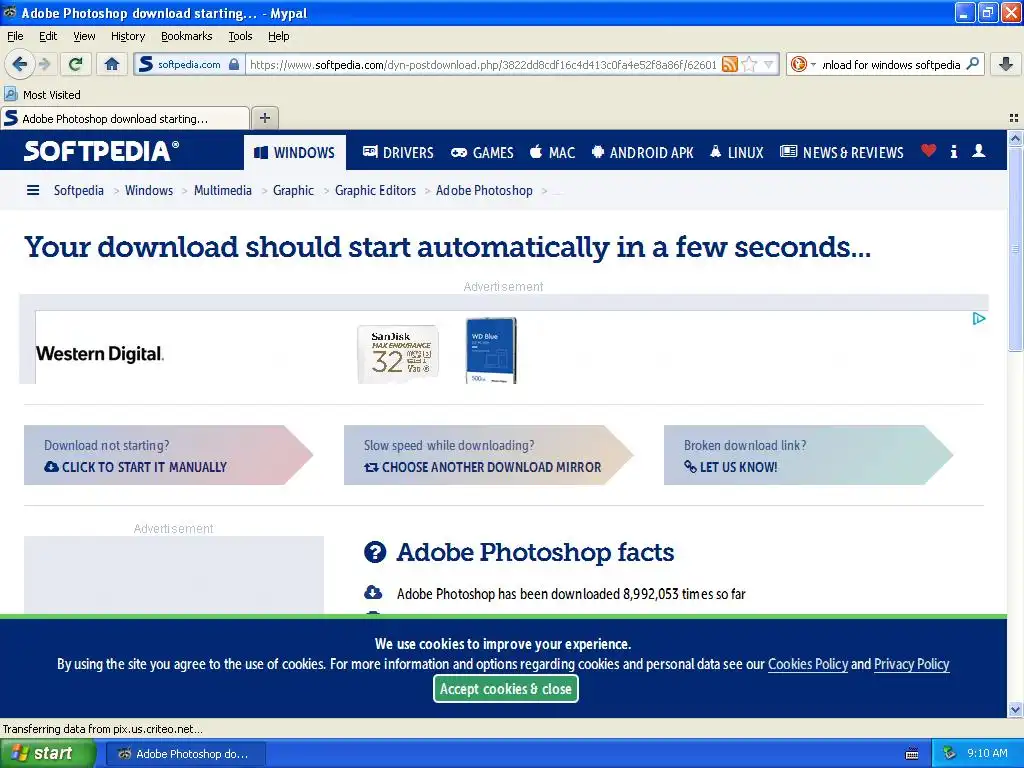1024x768 pixels.
Task: Click Let us know for broken link
Action: 730,467
